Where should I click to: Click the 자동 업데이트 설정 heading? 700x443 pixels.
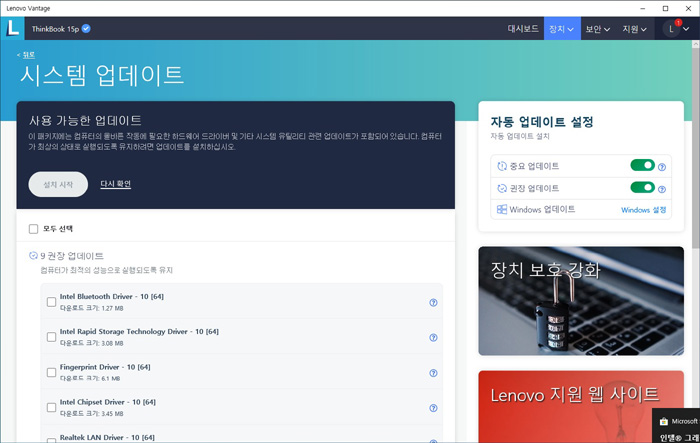click(542, 122)
